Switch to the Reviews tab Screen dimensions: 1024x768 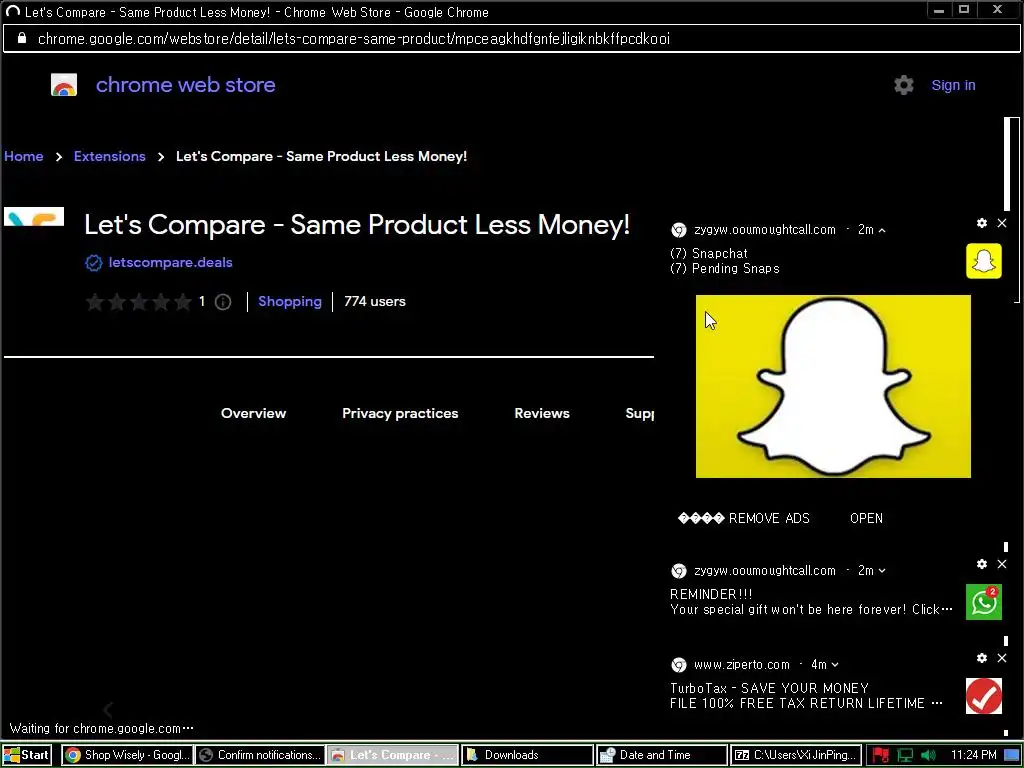pyautogui.click(x=542, y=413)
